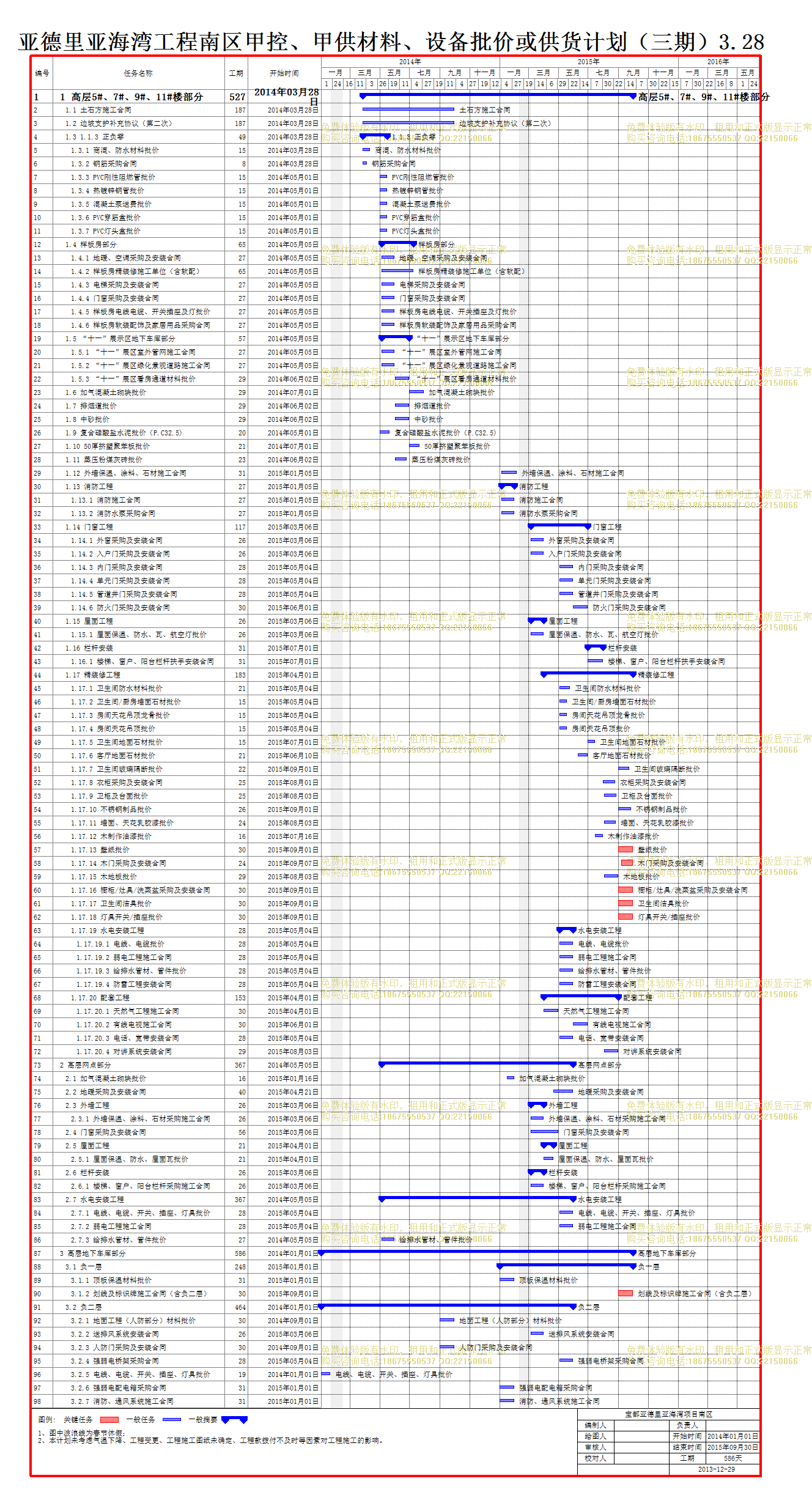This screenshot has height=1506, width=812.
Task: Click the 开始时间 column header in the table
Action: [284, 73]
